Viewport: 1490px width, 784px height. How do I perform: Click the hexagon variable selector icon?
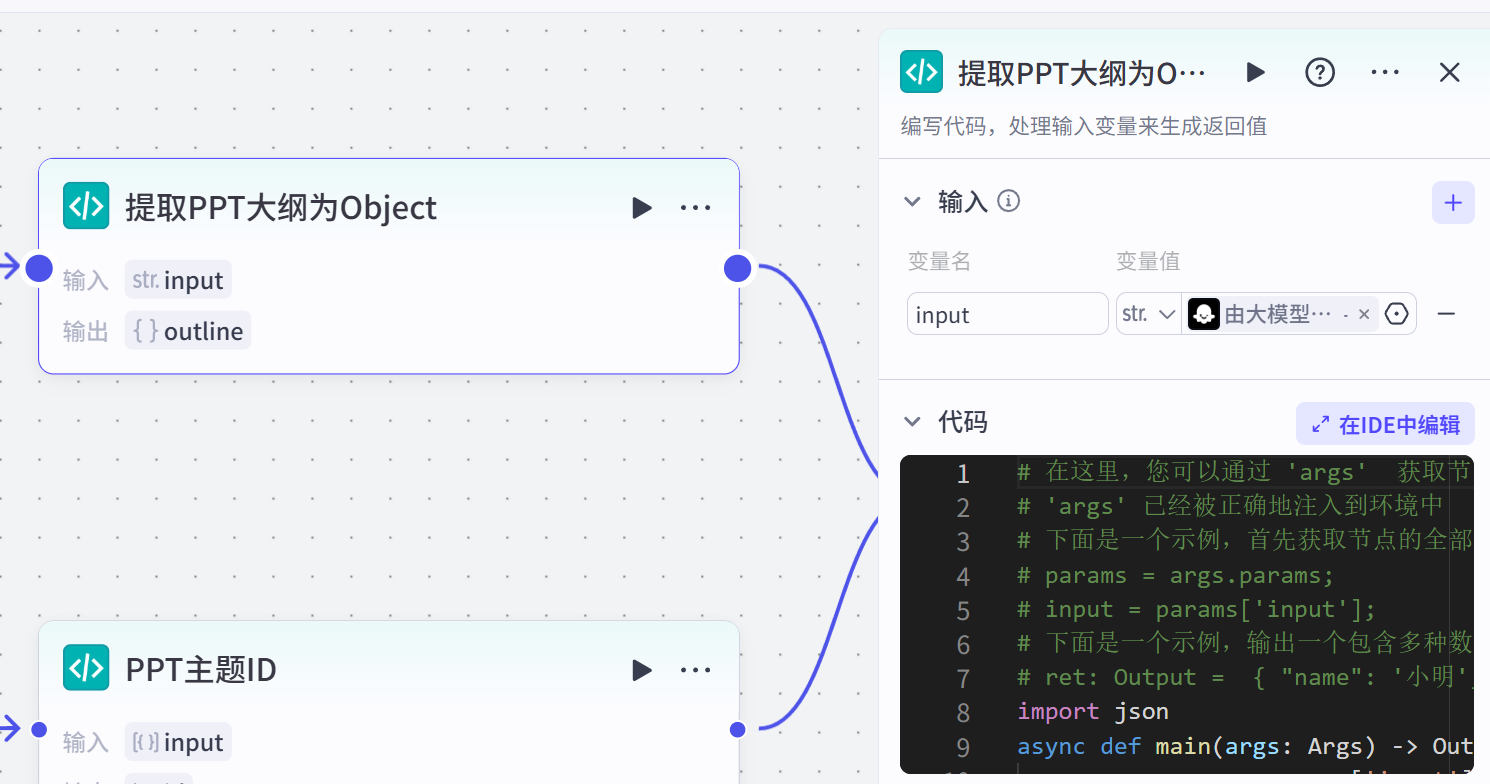(x=1397, y=314)
